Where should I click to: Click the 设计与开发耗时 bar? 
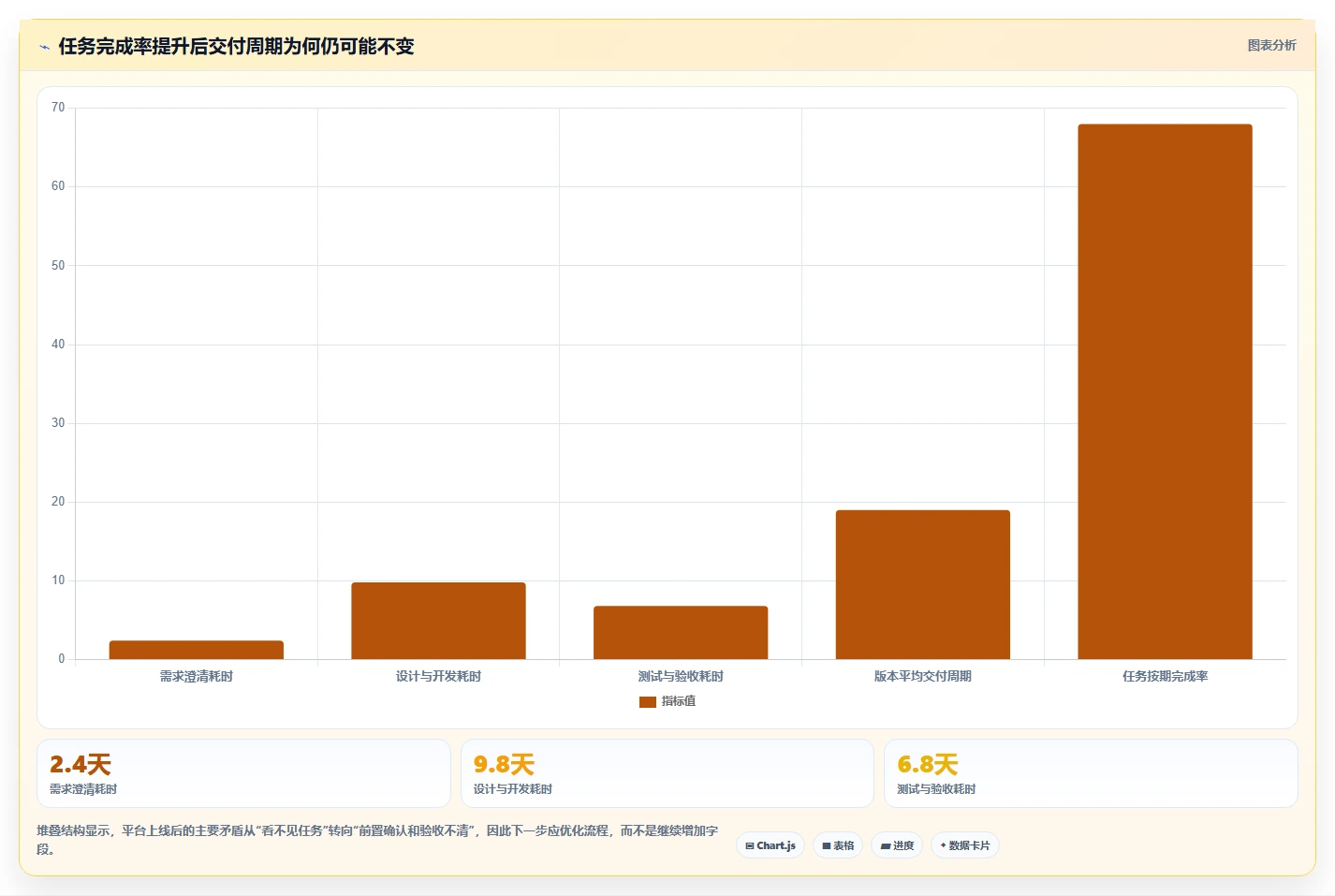pyautogui.click(x=438, y=621)
